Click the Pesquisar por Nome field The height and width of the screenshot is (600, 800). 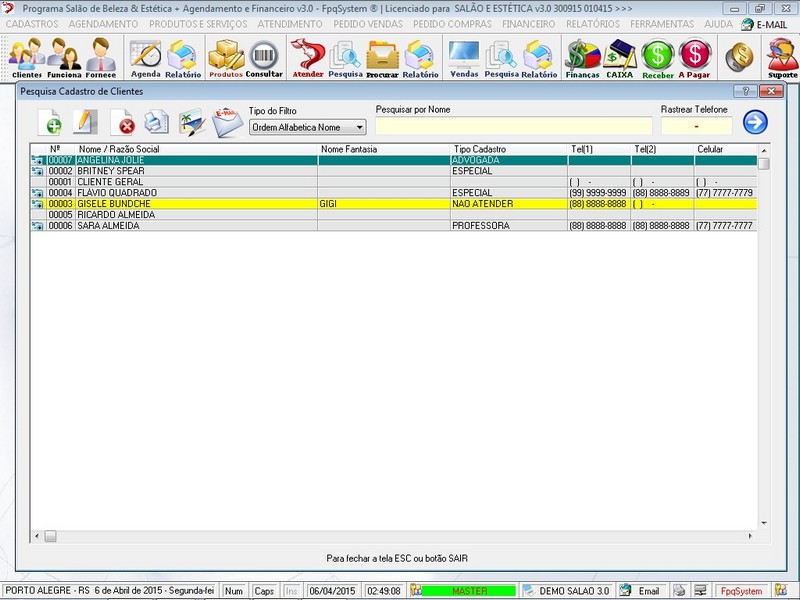click(513, 126)
